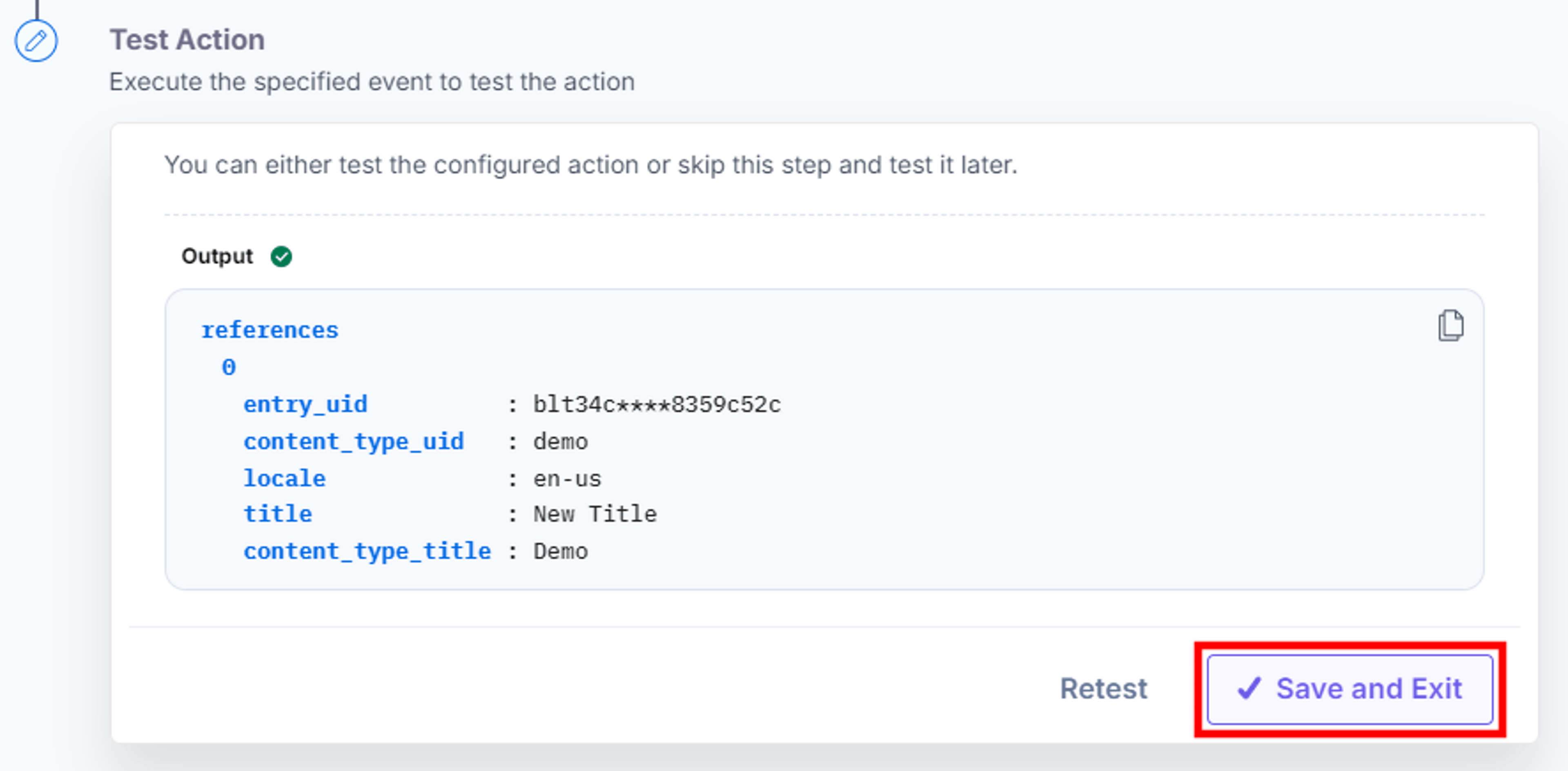Viewport: 1568px width, 771px height.
Task: Click the Retest button
Action: point(1104,689)
